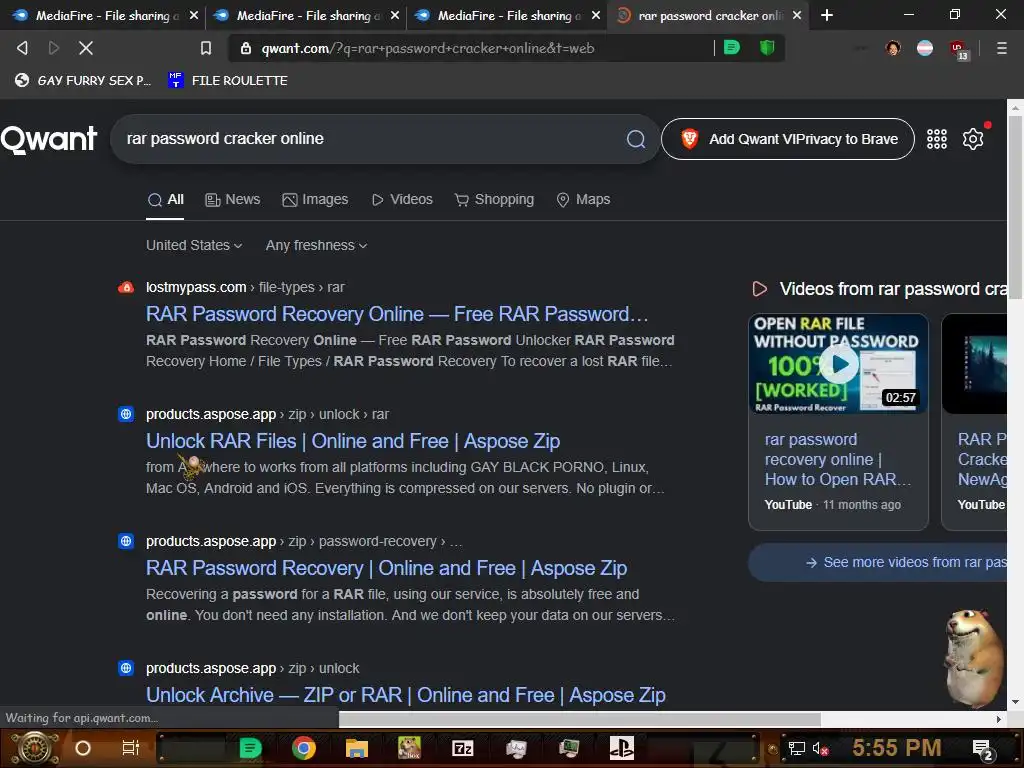Expand the Any freshness dropdown

[x=316, y=246]
